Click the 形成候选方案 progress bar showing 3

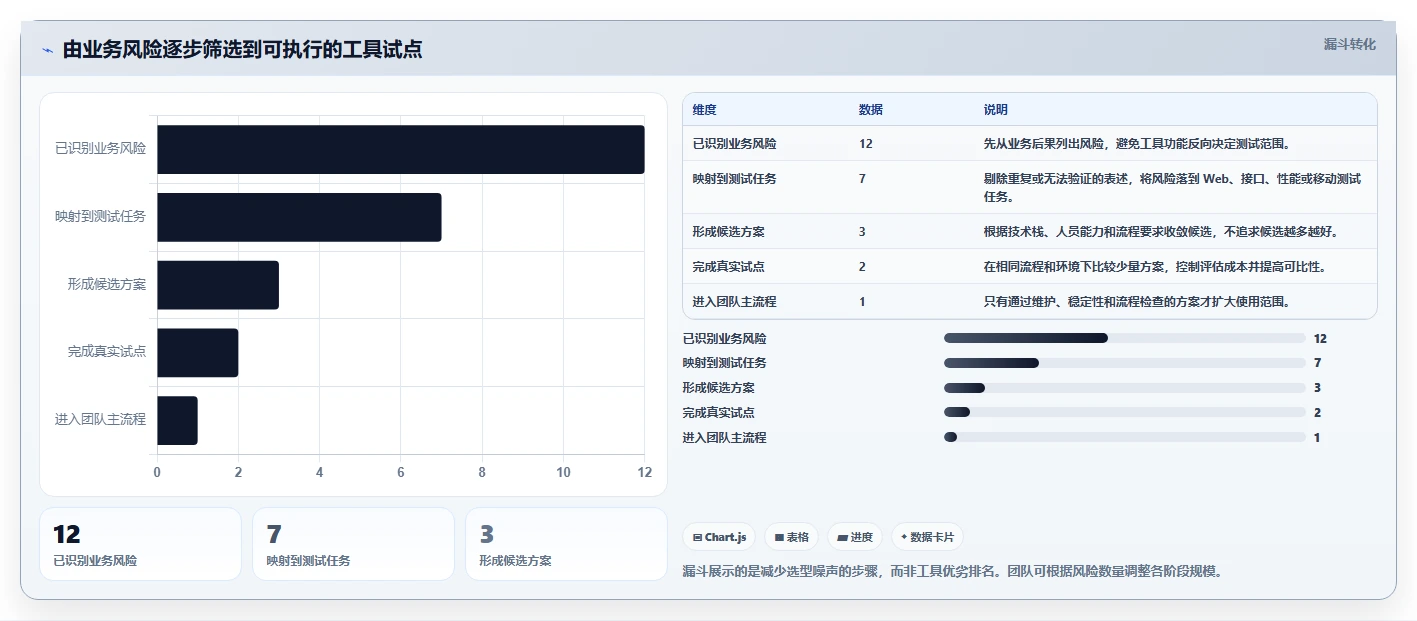click(x=1125, y=388)
